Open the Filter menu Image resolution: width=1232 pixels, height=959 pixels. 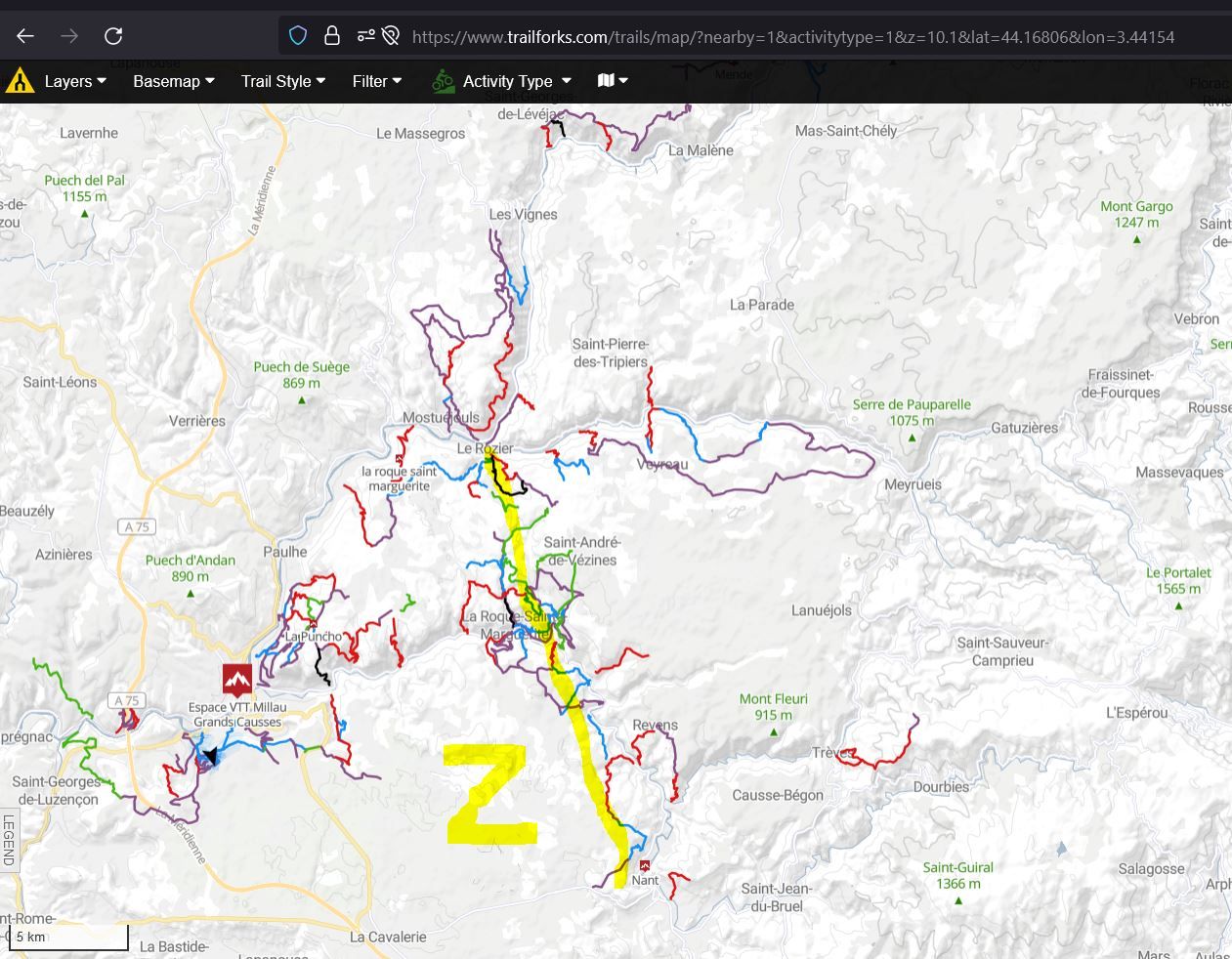pos(377,81)
